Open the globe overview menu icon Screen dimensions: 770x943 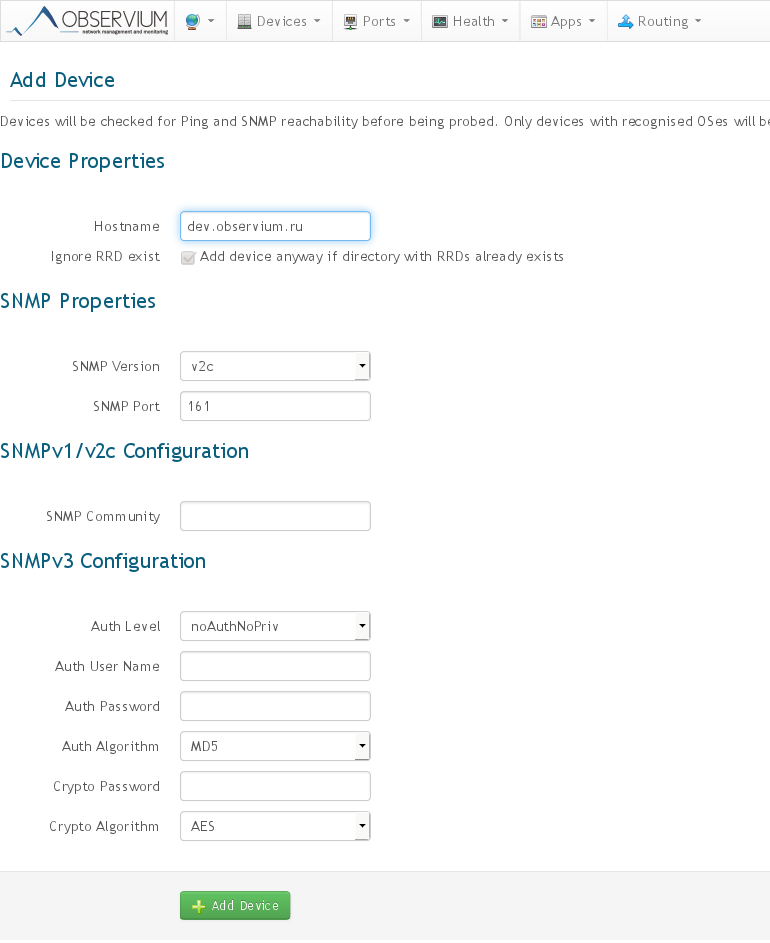point(192,21)
